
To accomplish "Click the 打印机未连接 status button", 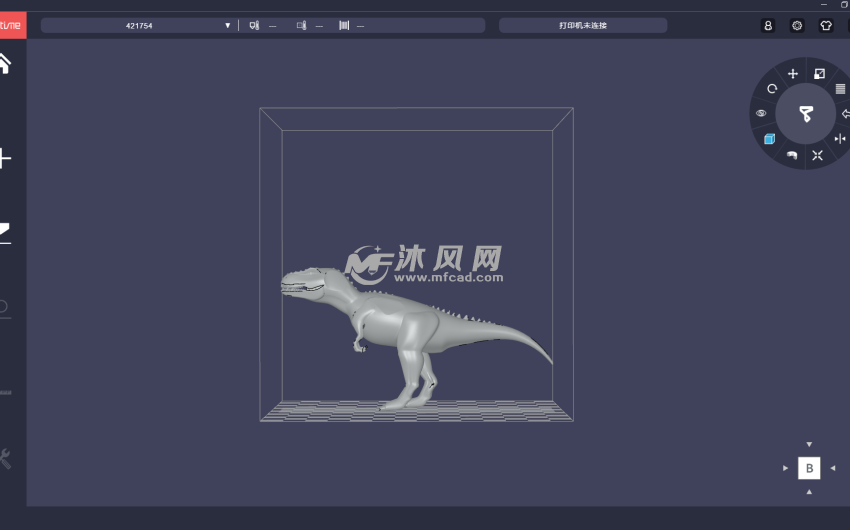I will pyautogui.click(x=583, y=25).
